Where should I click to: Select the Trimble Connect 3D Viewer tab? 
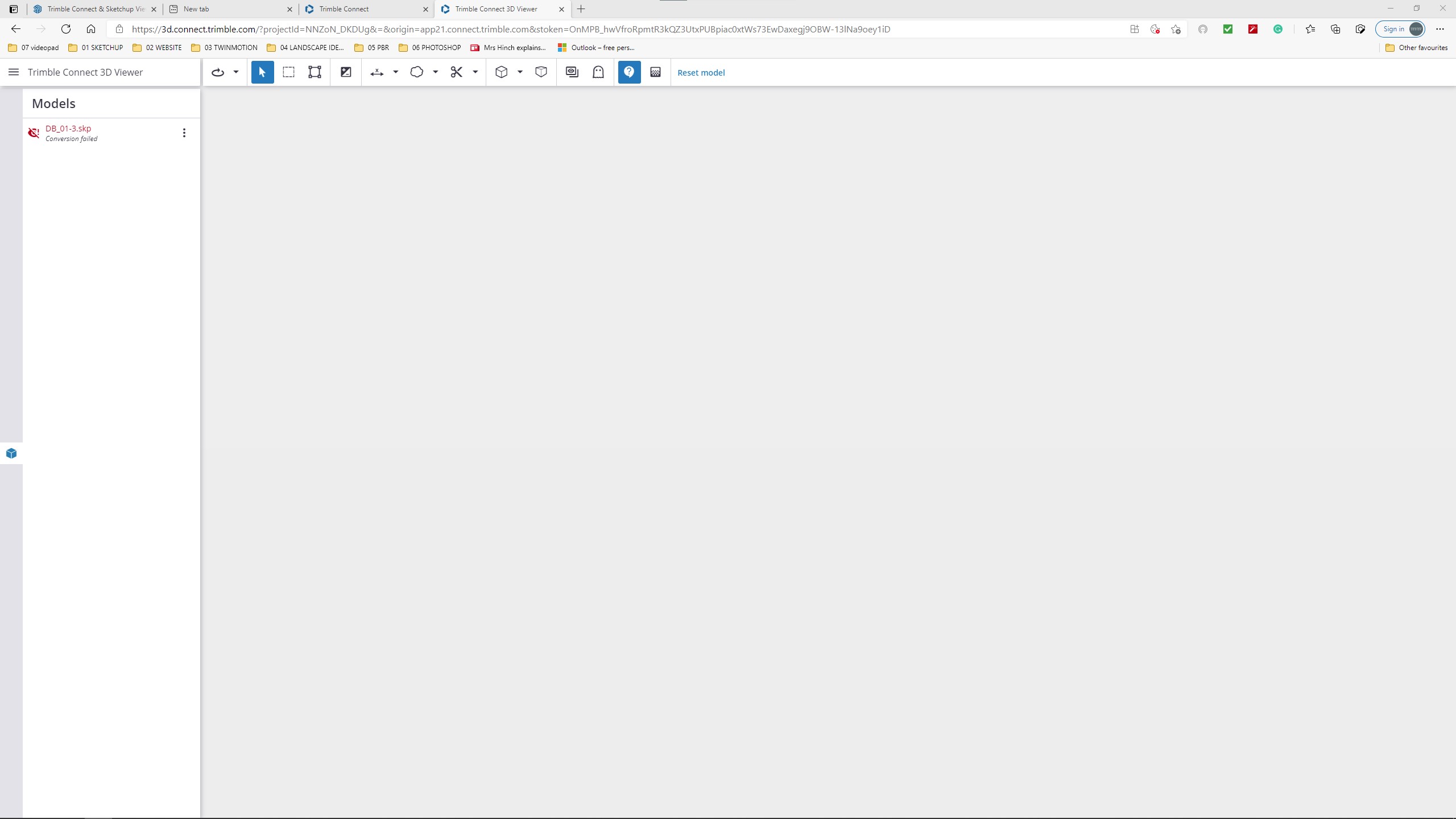click(502, 9)
